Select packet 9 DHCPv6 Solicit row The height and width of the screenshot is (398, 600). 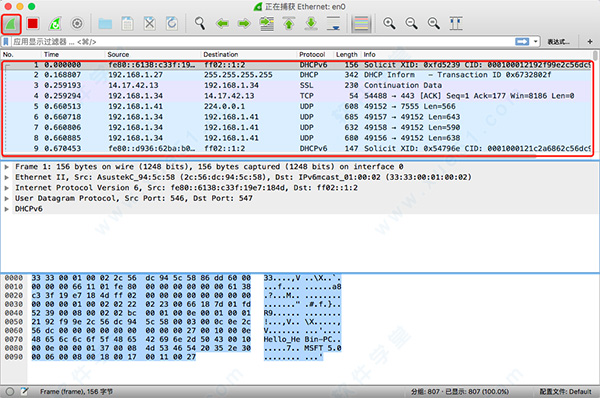pyautogui.click(x=297, y=148)
